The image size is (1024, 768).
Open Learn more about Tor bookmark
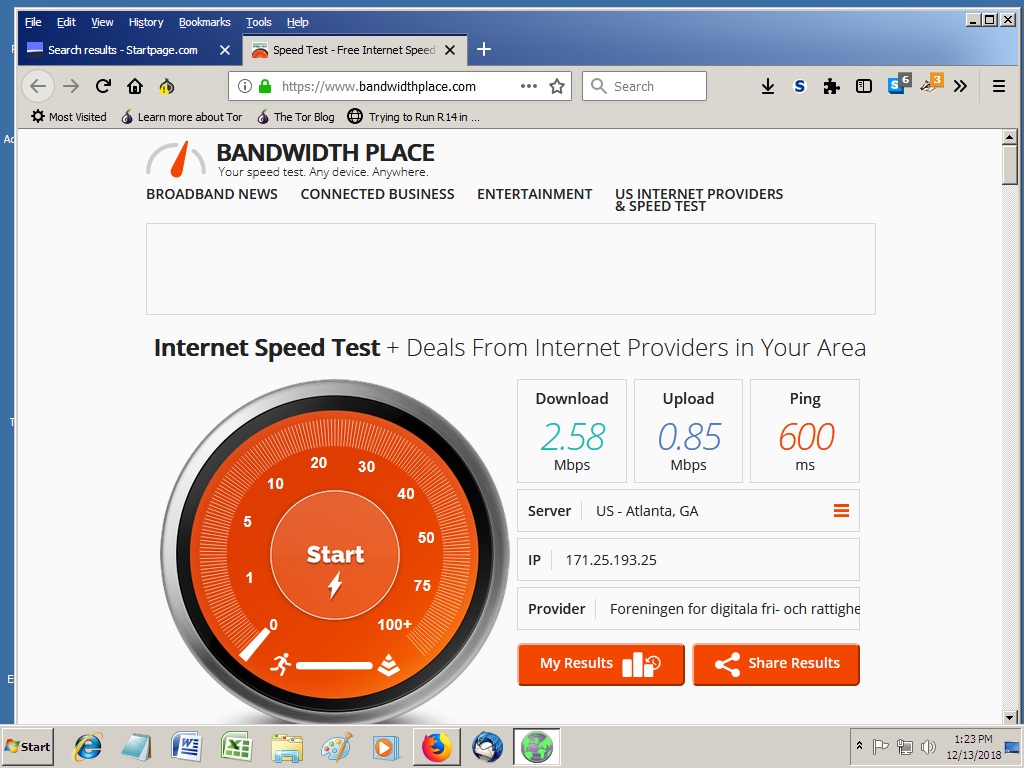[x=182, y=117]
